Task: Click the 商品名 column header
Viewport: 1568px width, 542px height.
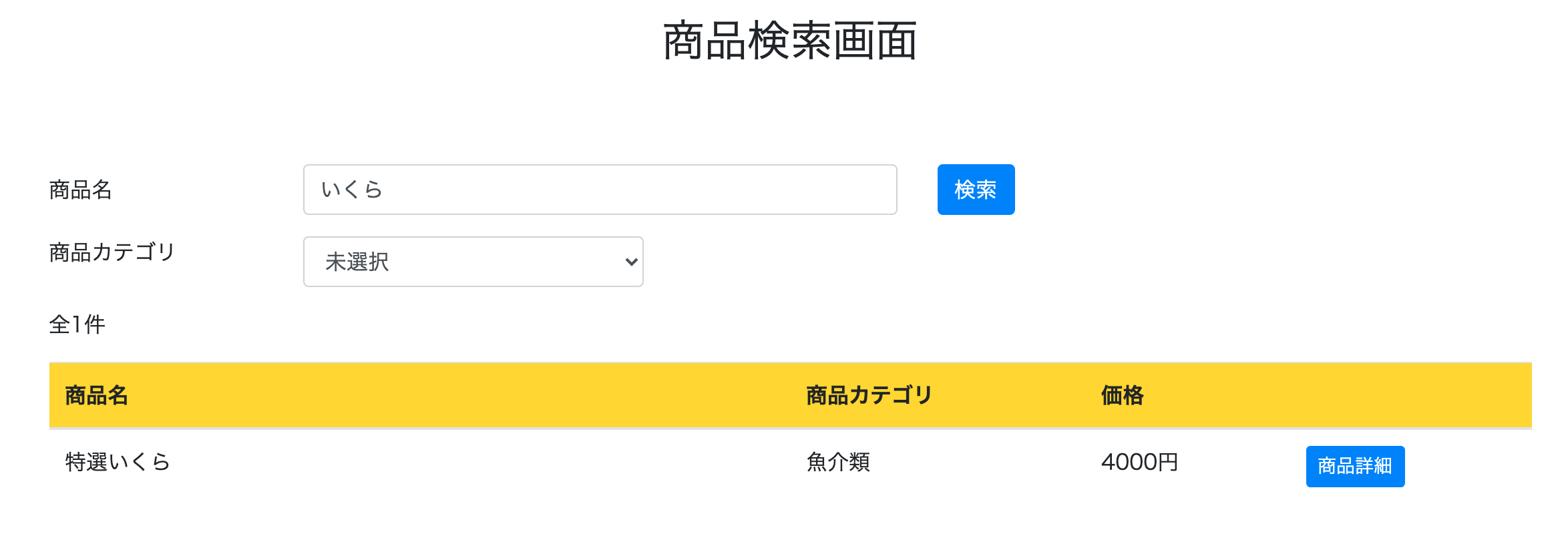Action: (x=95, y=395)
